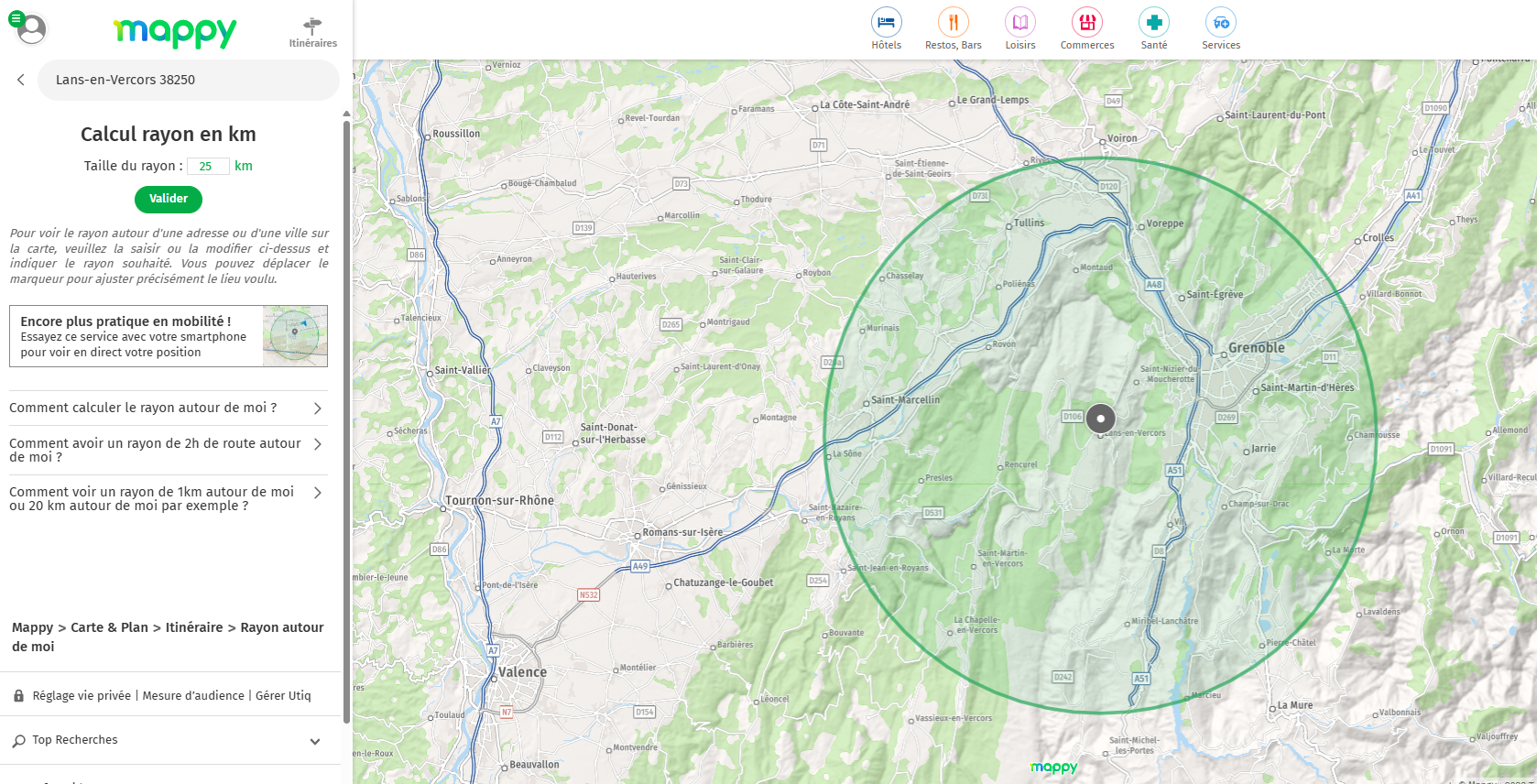Open Réglage vie privée

point(82,696)
